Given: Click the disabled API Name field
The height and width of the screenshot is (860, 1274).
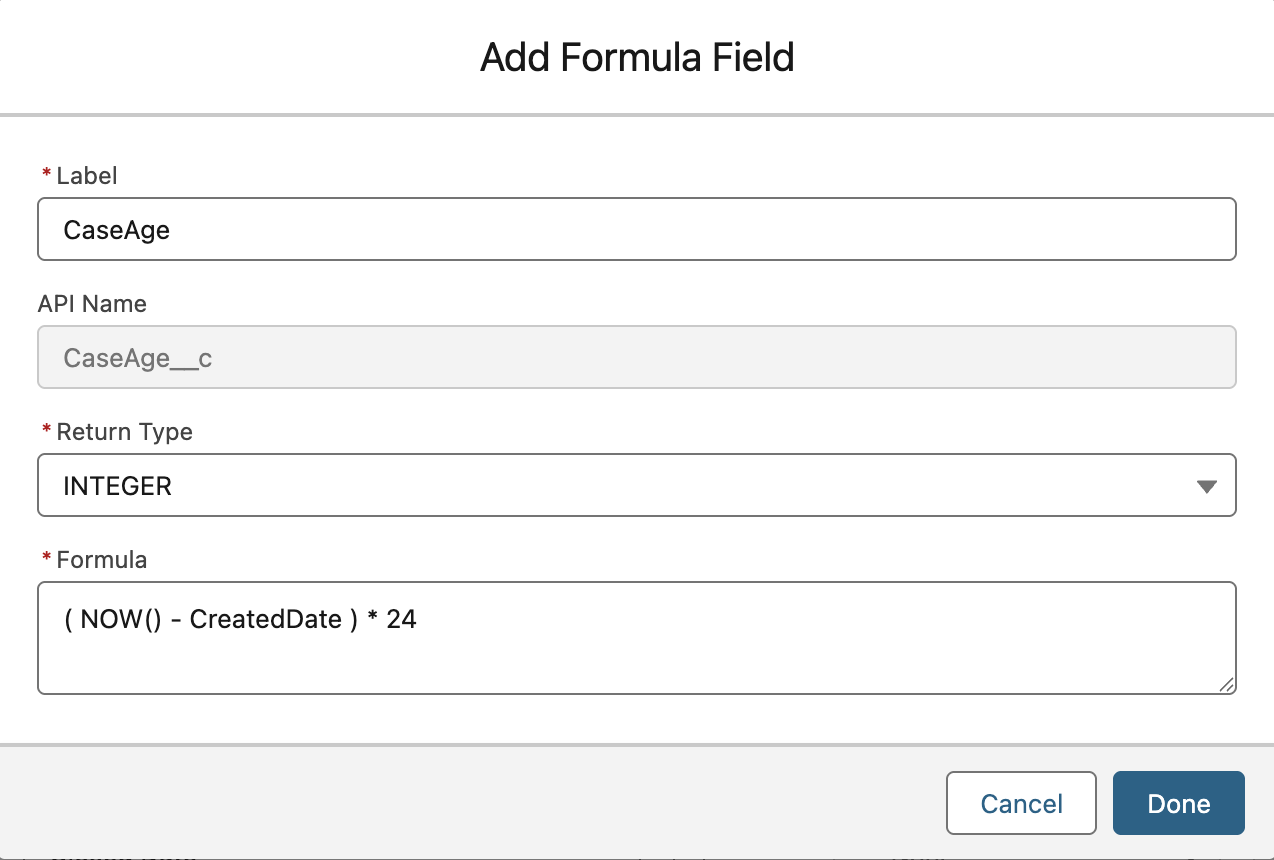Looking at the screenshot, I should point(636,358).
